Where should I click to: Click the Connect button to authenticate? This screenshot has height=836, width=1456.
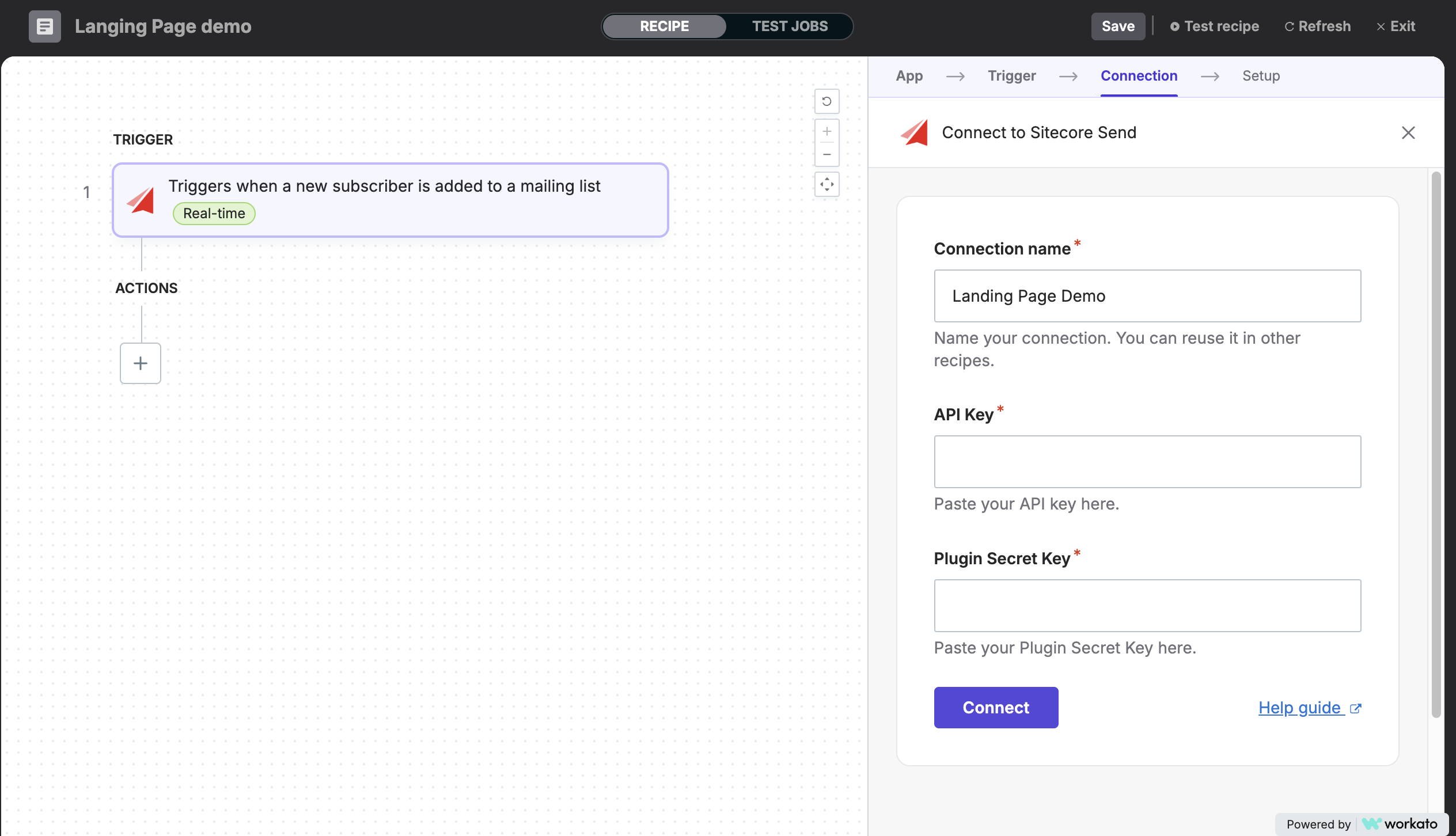pos(996,707)
